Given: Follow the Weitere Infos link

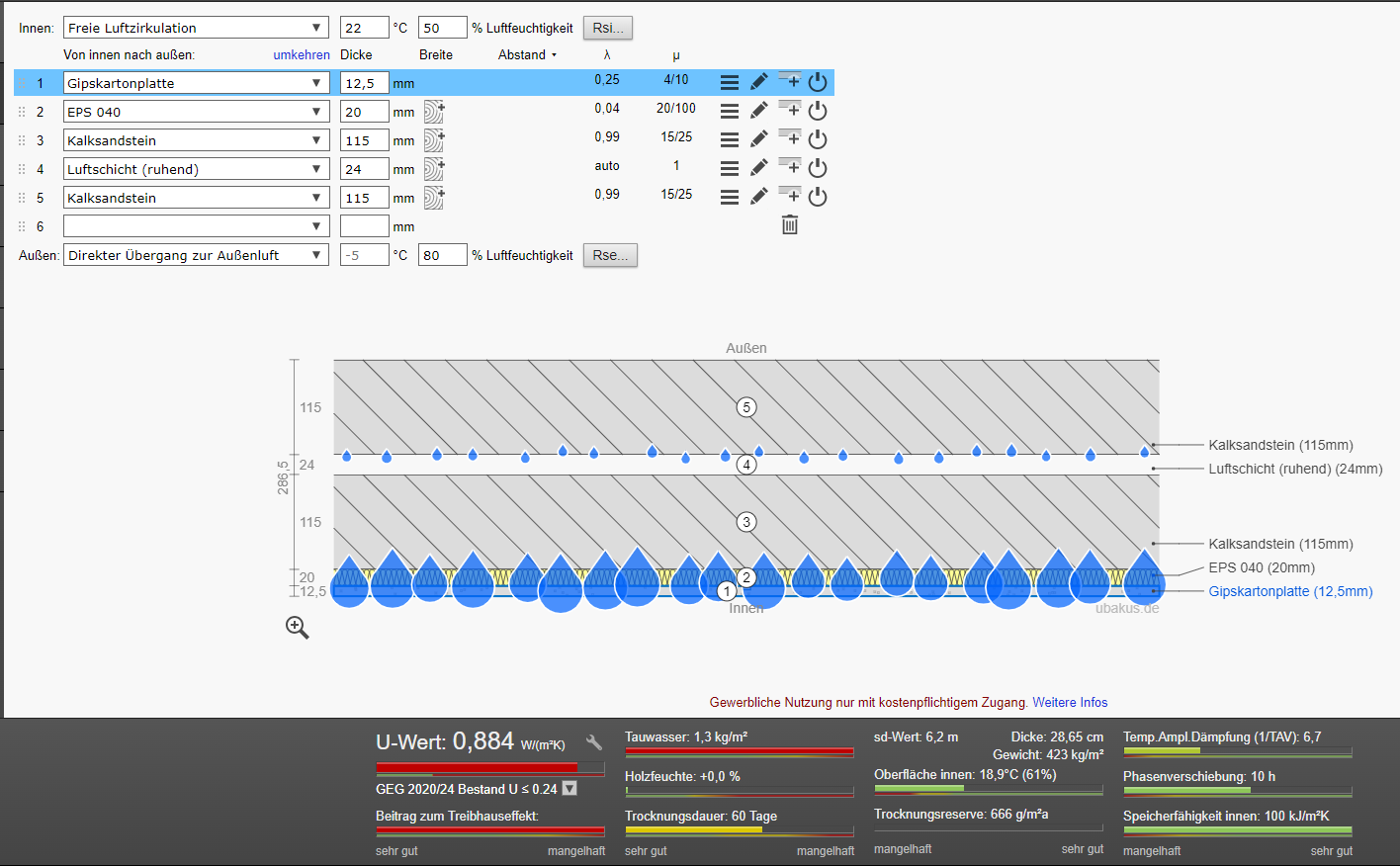Looking at the screenshot, I should point(1070,703).
